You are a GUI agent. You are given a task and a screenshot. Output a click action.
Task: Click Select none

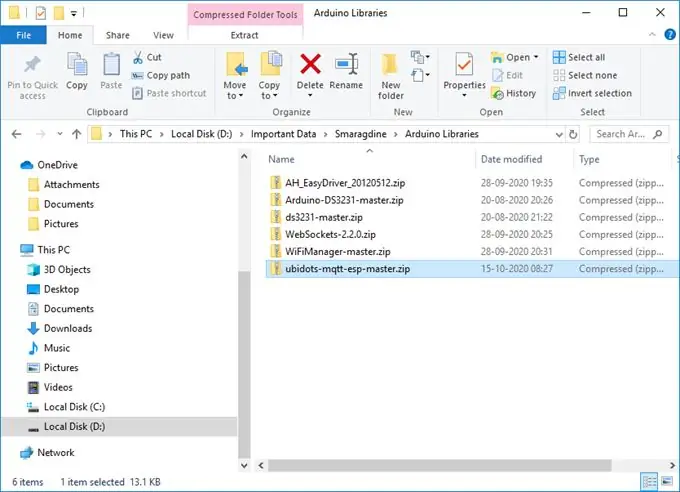(585, 75)
